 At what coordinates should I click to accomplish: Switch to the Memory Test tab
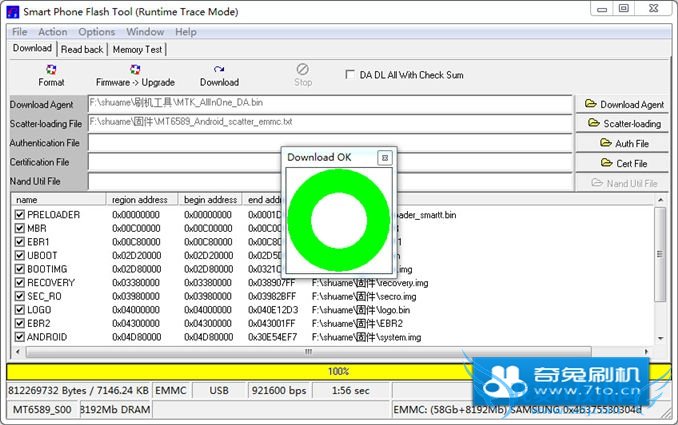point(138,49)
